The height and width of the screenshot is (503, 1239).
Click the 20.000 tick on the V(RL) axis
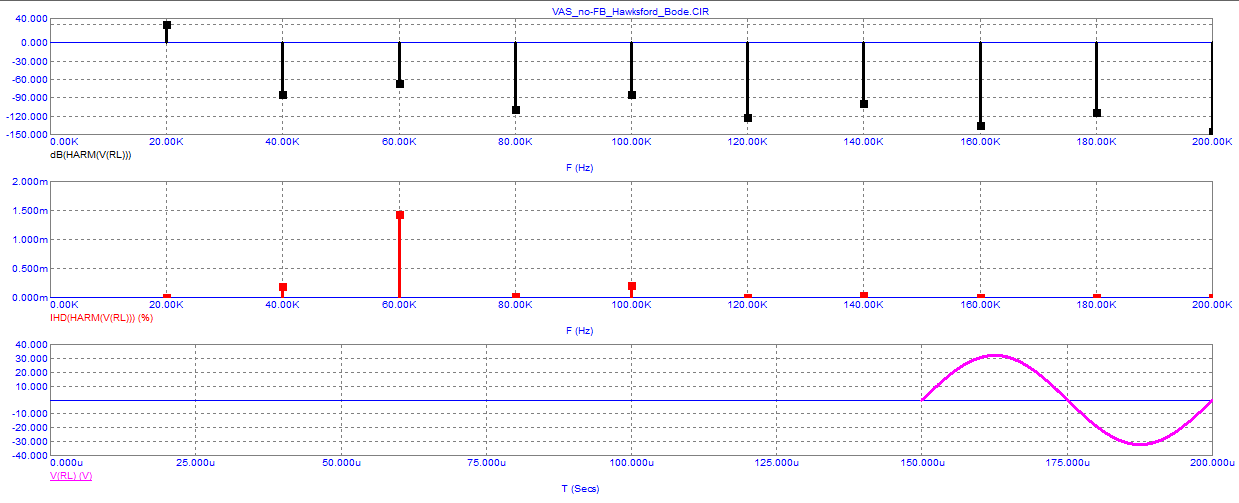30,372
